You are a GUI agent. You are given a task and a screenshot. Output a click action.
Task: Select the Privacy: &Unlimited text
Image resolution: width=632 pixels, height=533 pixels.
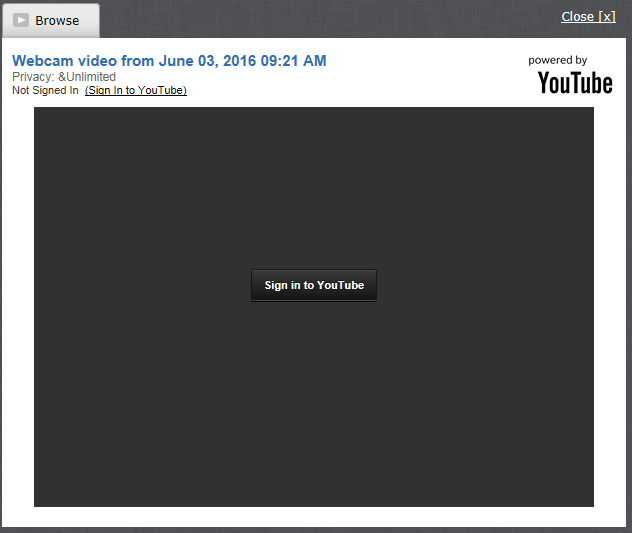pyautogui.click(x=64, y=77)
